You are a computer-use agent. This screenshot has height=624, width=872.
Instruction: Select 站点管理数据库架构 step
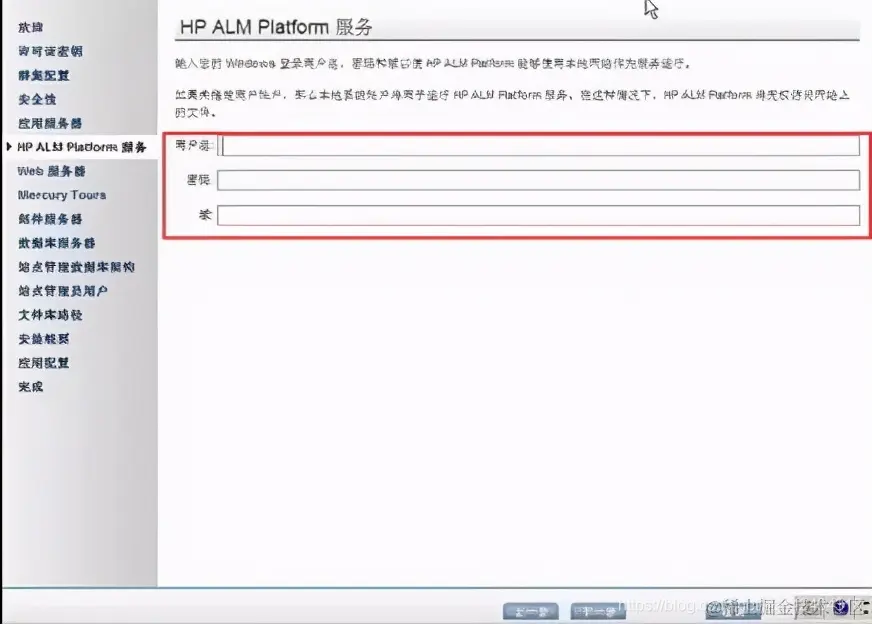click(x=76, y=266)
